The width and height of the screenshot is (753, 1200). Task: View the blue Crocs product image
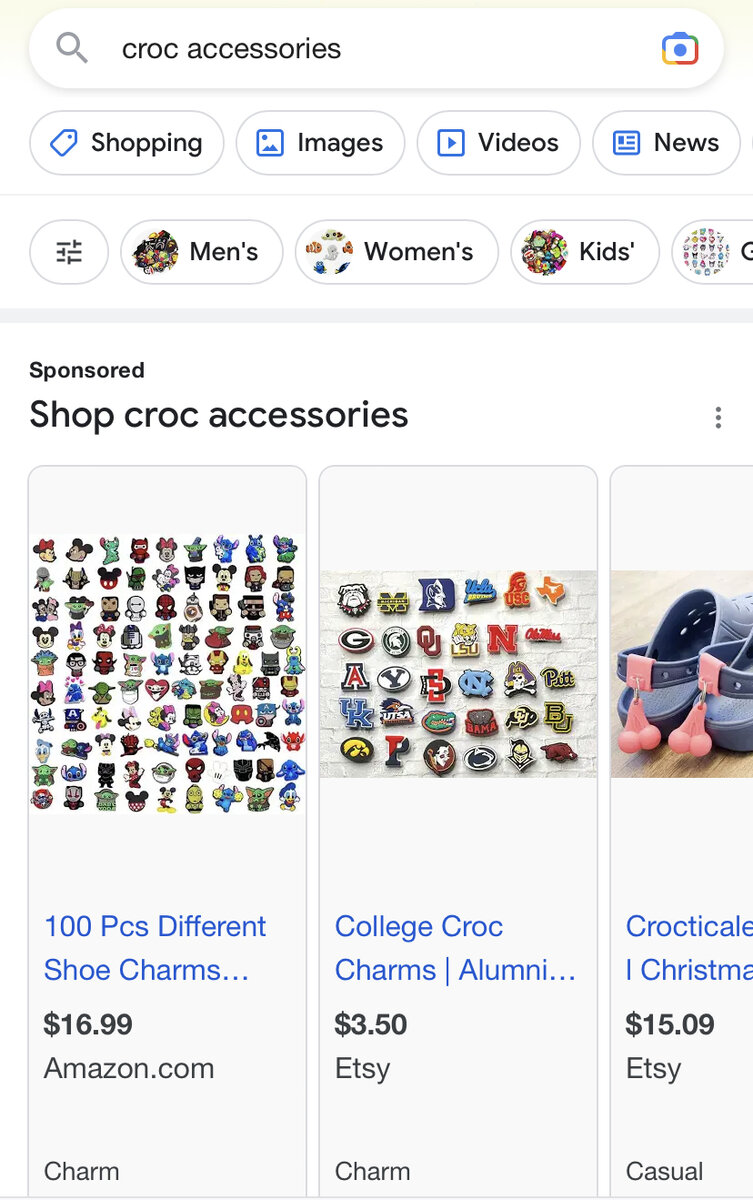[x=682, y=672]
